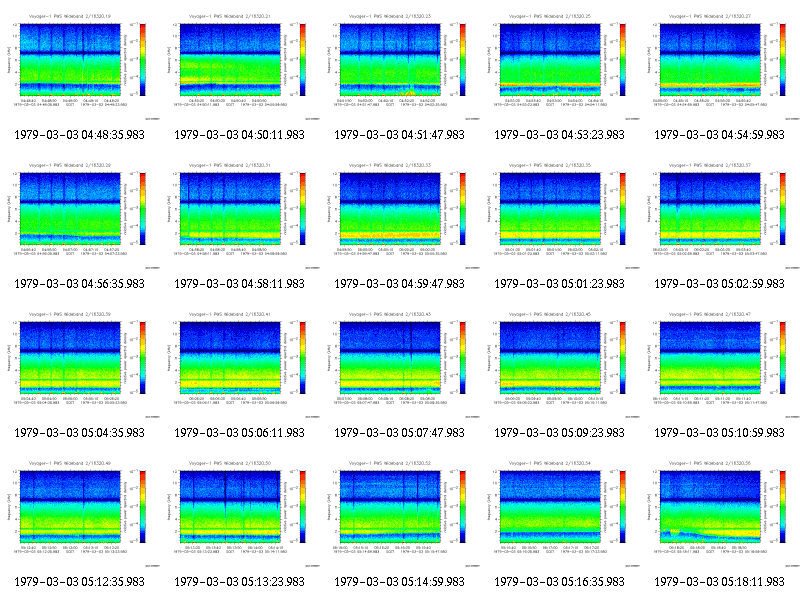Screen dimensions: 800x596
Task: Click the caption 1979-03-03 04:59:47.983
Action: pos(399,284)
